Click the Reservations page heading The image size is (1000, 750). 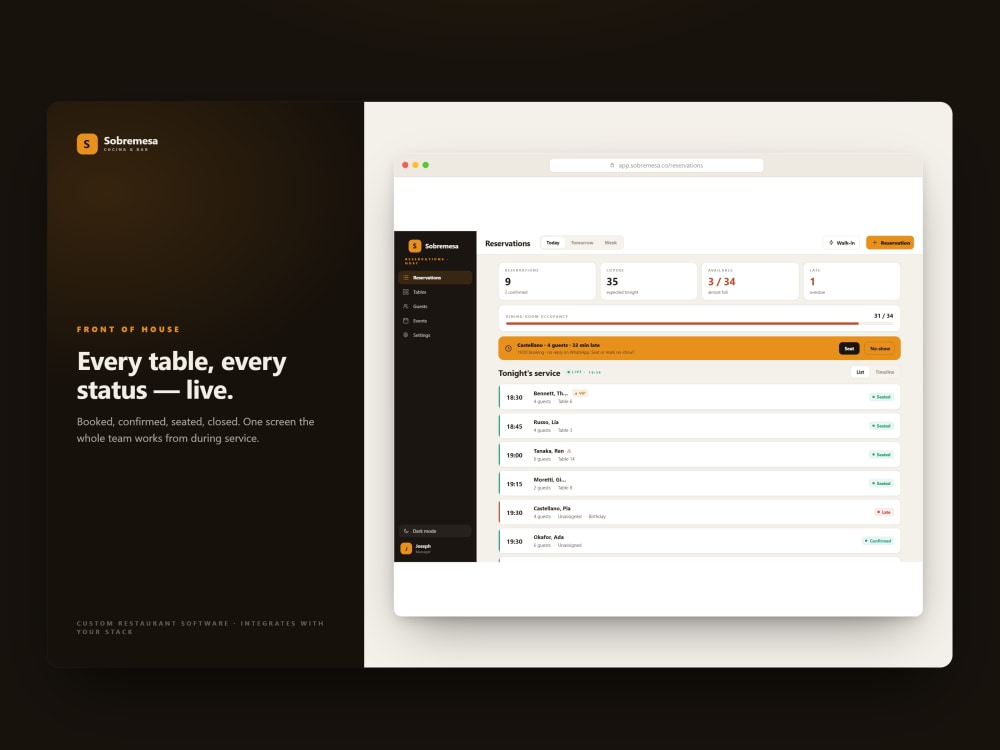click(508, 244)
